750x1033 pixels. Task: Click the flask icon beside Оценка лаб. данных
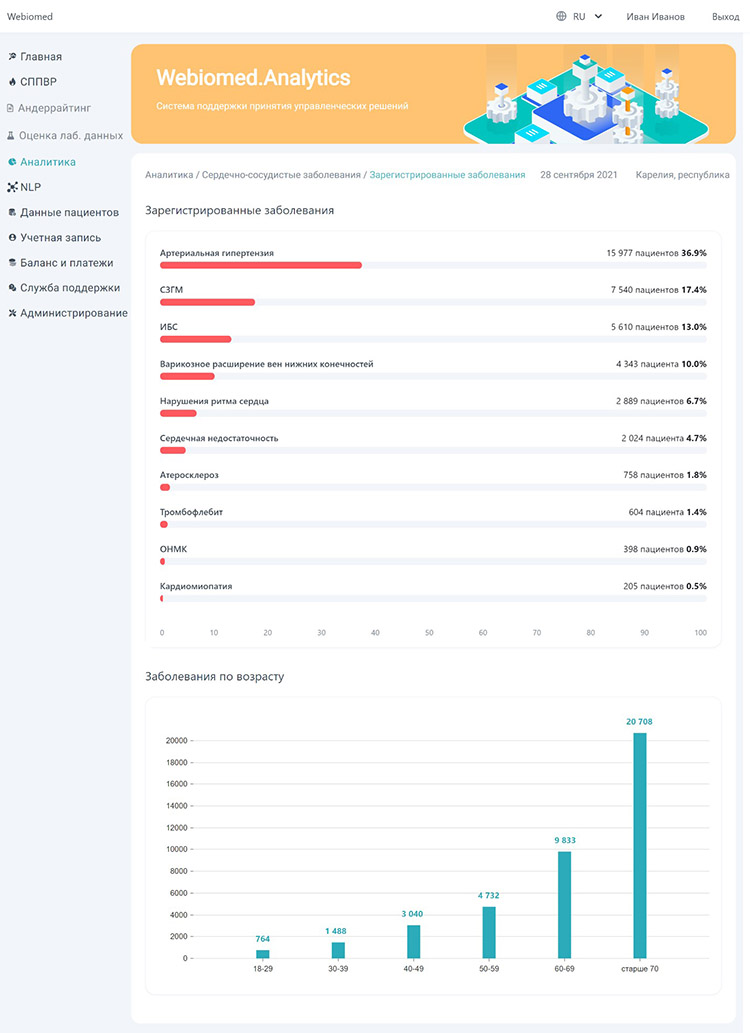11,136
